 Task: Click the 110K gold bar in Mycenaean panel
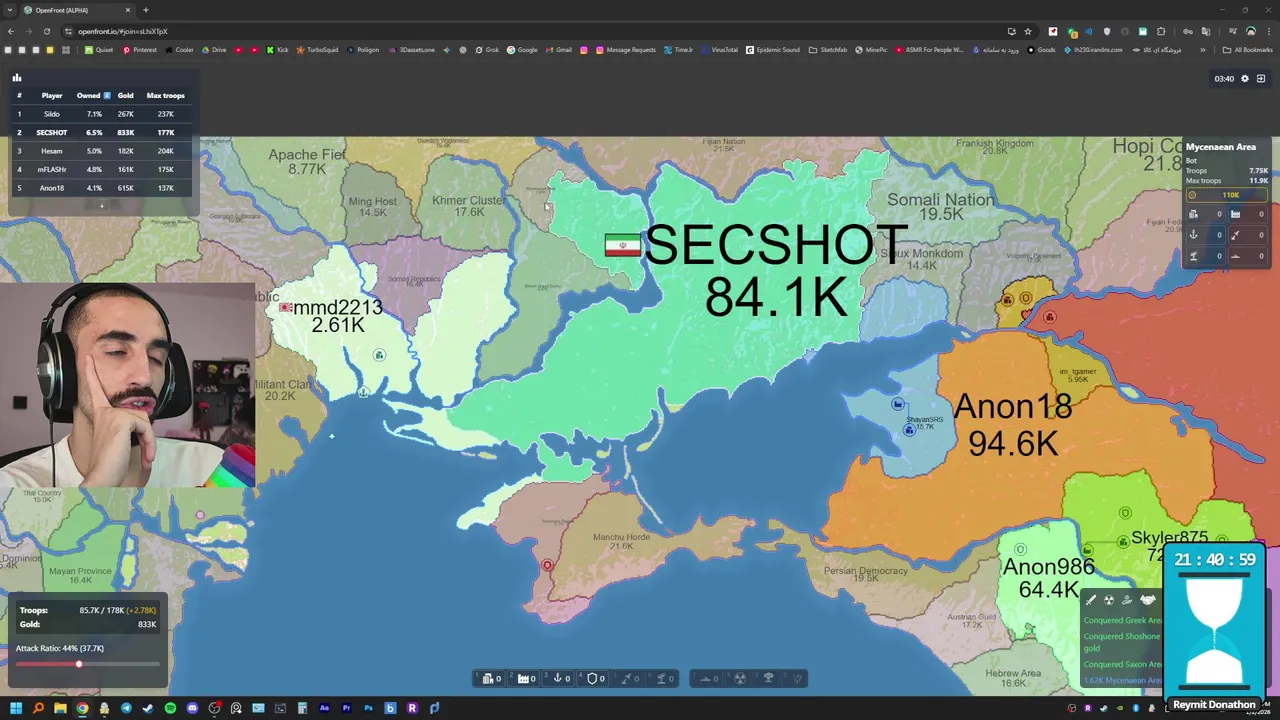[x=1229, y=195]
